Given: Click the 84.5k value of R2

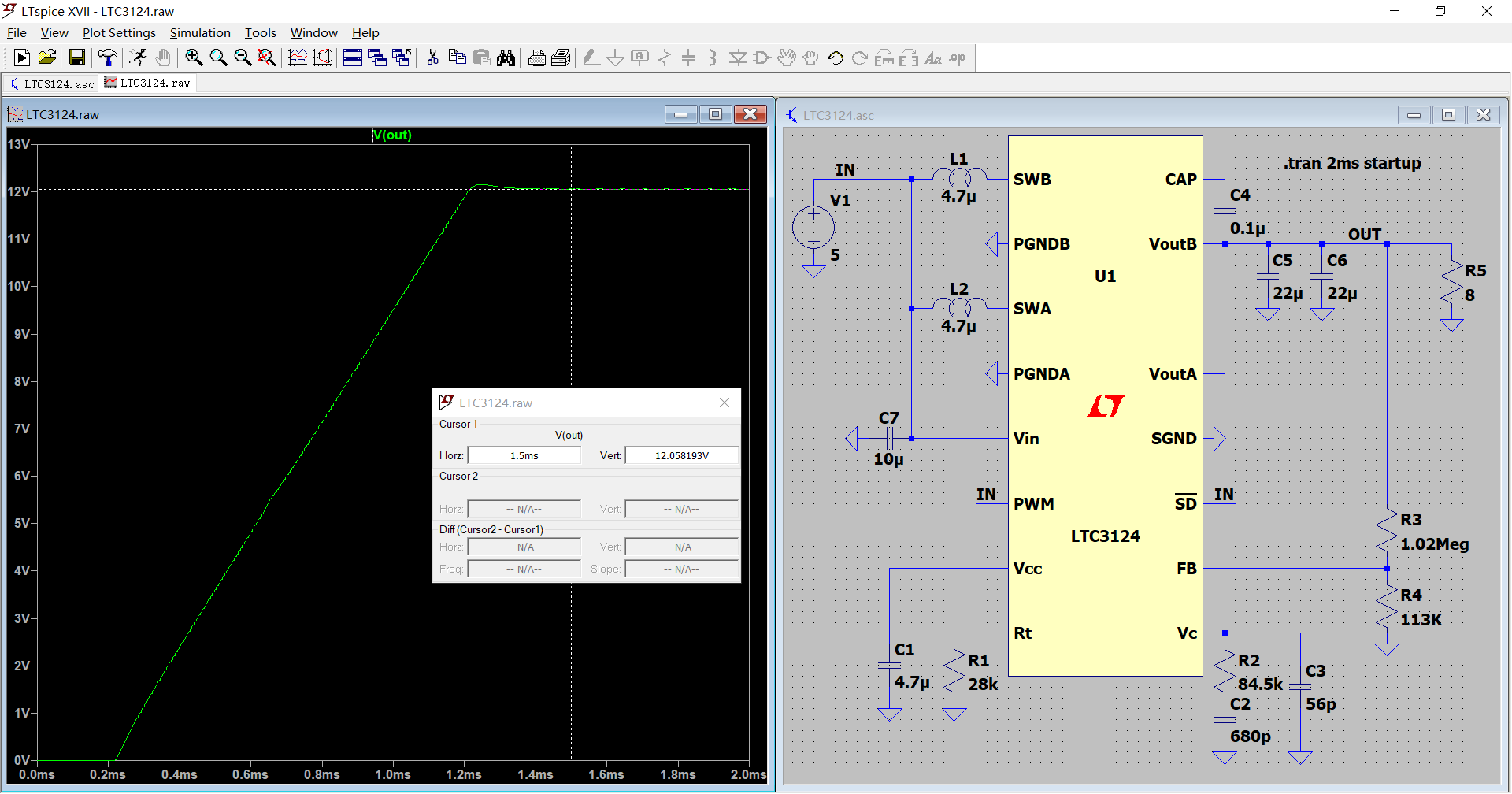Looking at the screenshot, I should (x=1260, y=684).
